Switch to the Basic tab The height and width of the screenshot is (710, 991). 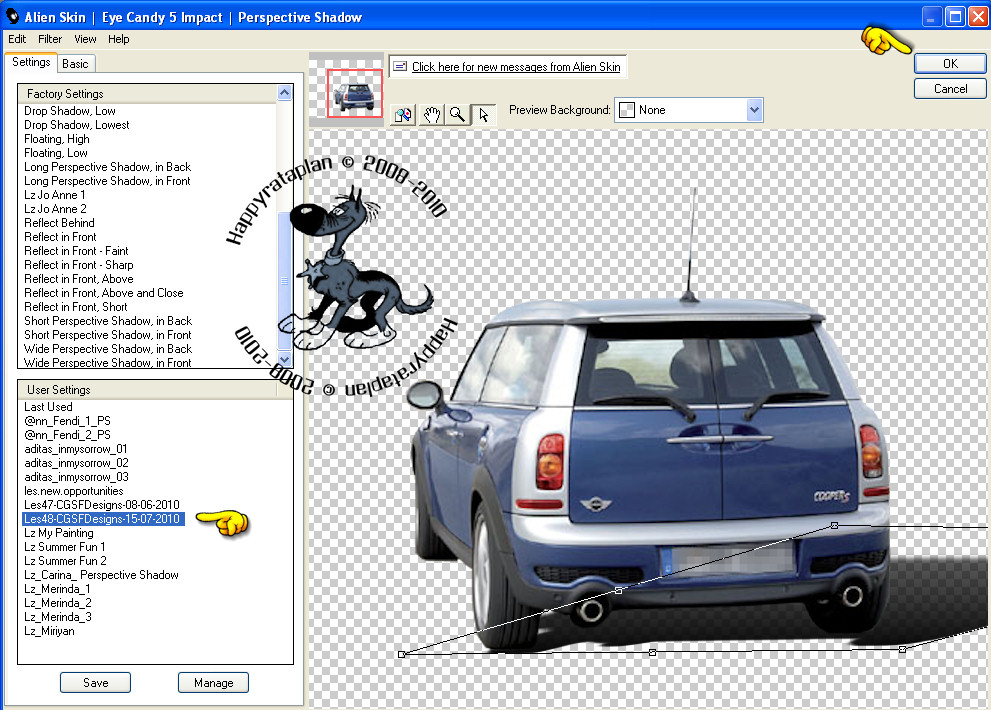click(75, 64)
